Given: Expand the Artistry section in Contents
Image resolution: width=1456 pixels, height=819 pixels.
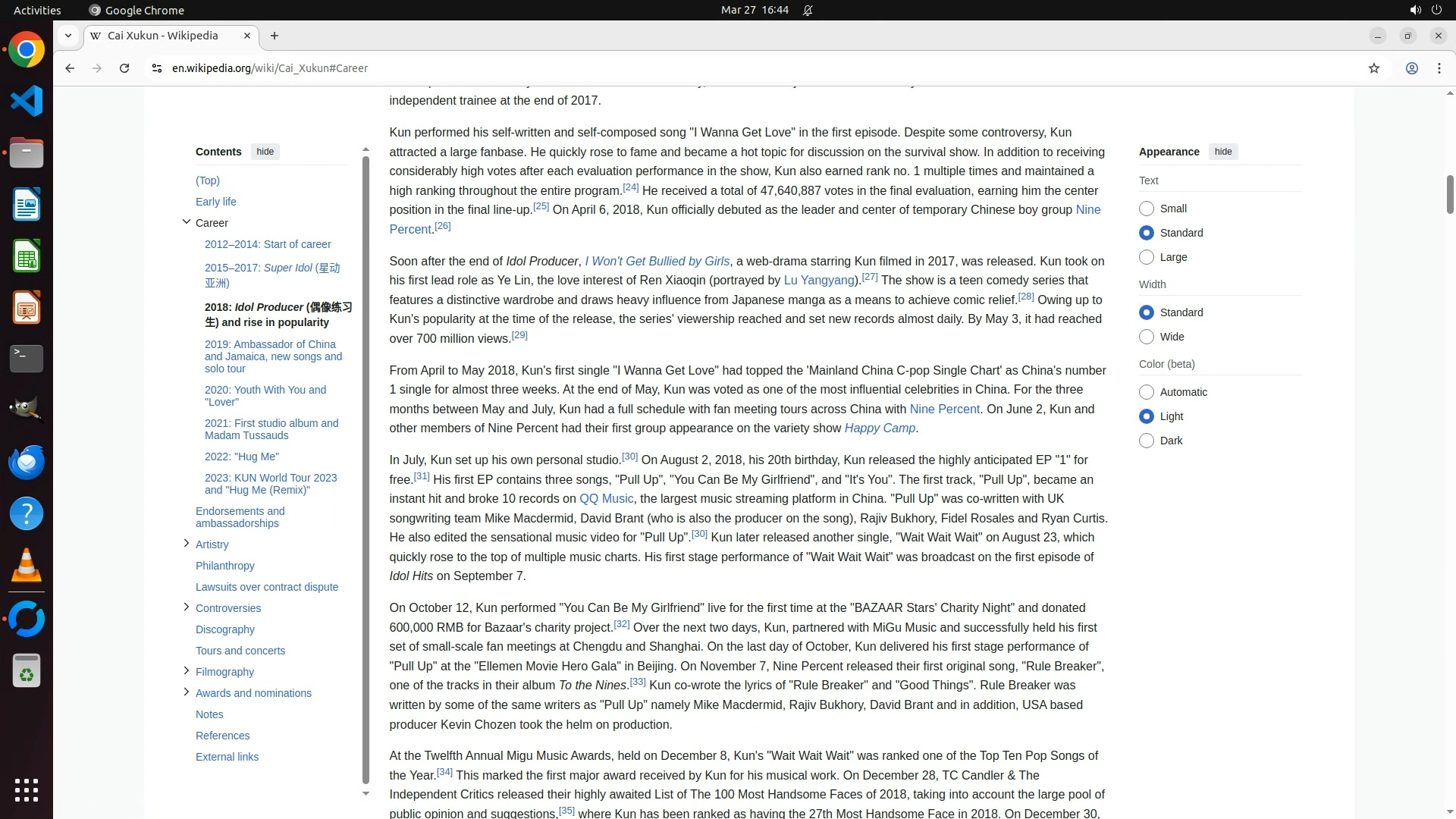Looking at the screenshot, I should pyautogui.click(x=187, y=544).
